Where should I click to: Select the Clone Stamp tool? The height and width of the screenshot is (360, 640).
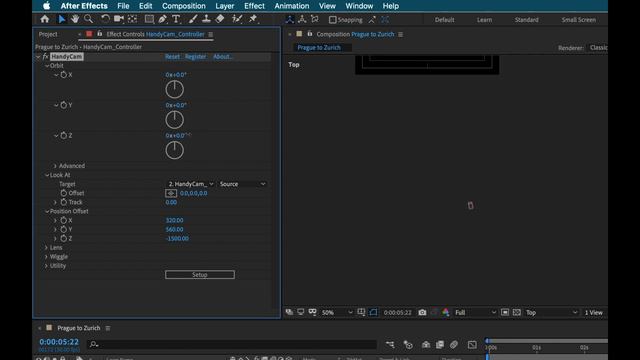(x=207, y=19)
